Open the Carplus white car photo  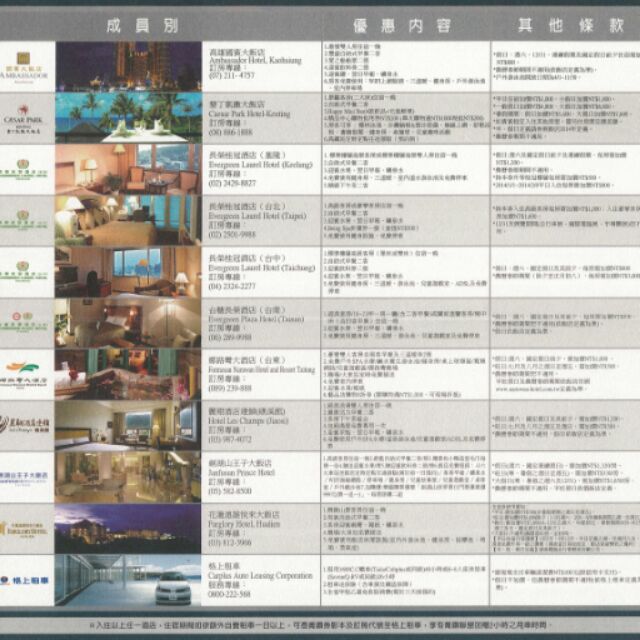click(x=127, y=580)
